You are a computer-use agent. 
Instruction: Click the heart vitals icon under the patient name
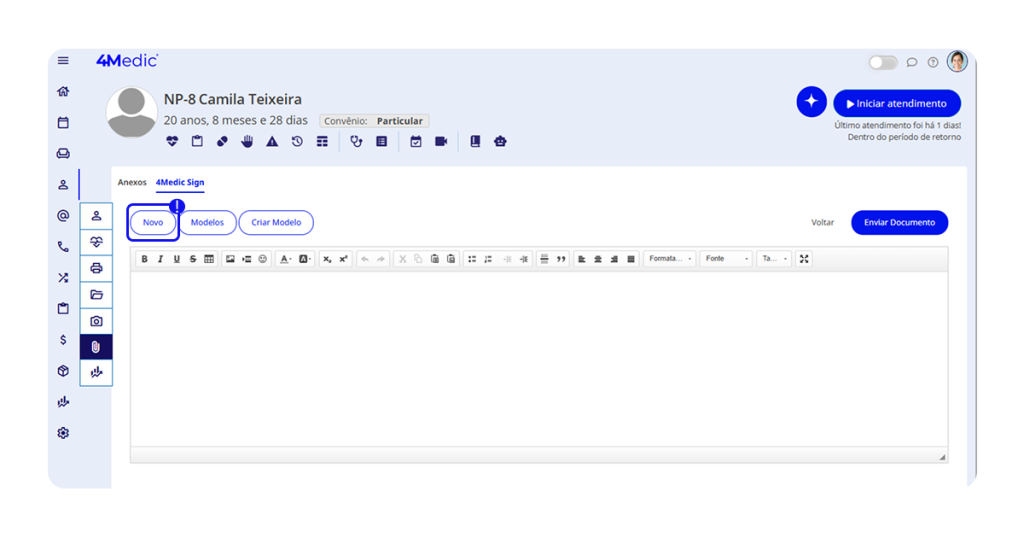coord(172,141)
